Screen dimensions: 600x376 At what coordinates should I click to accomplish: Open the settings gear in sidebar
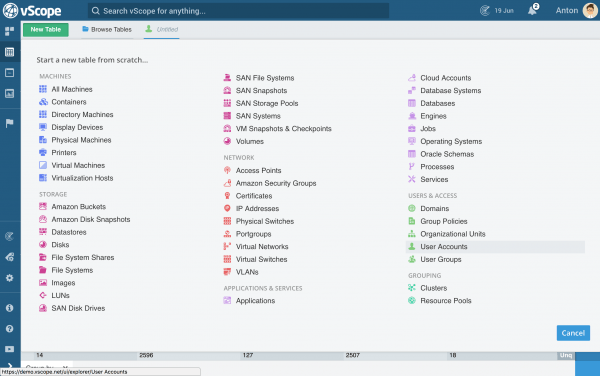(10, 278)
